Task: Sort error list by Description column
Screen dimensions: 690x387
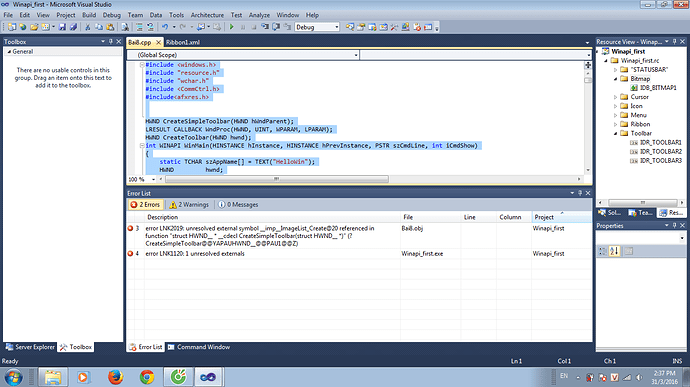Action: coord(272,217)
